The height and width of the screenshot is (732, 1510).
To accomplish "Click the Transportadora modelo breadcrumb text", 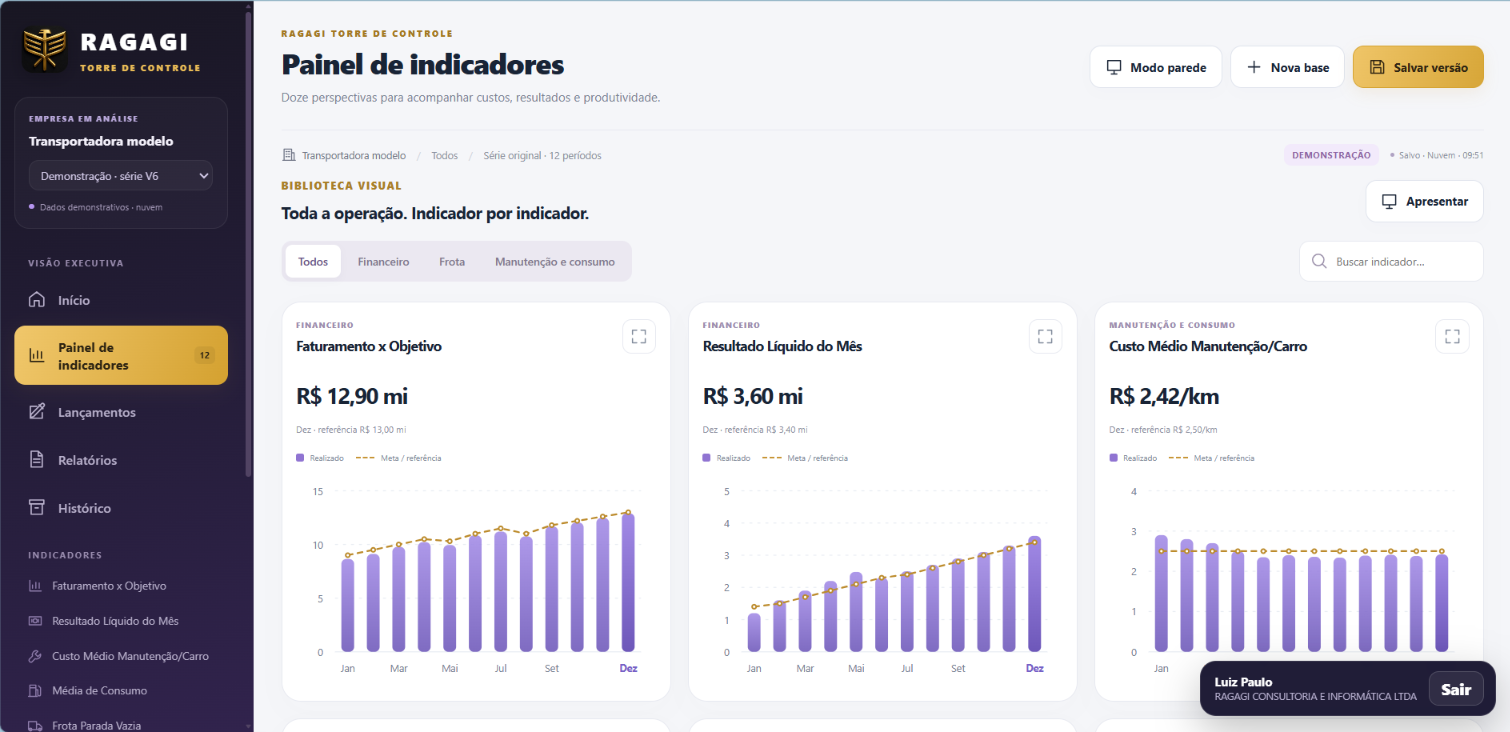I will pyautogui.click(x=354, y=155).
